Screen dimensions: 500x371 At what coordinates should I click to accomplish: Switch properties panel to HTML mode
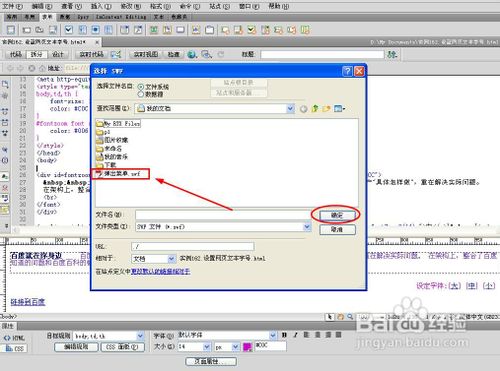(14, 338)
